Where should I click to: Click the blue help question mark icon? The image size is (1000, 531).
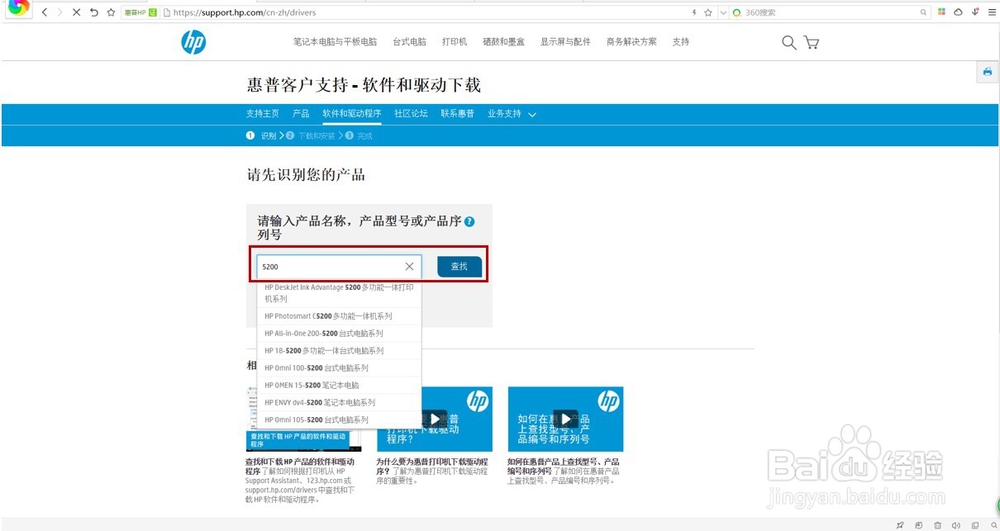click(469, 222)
